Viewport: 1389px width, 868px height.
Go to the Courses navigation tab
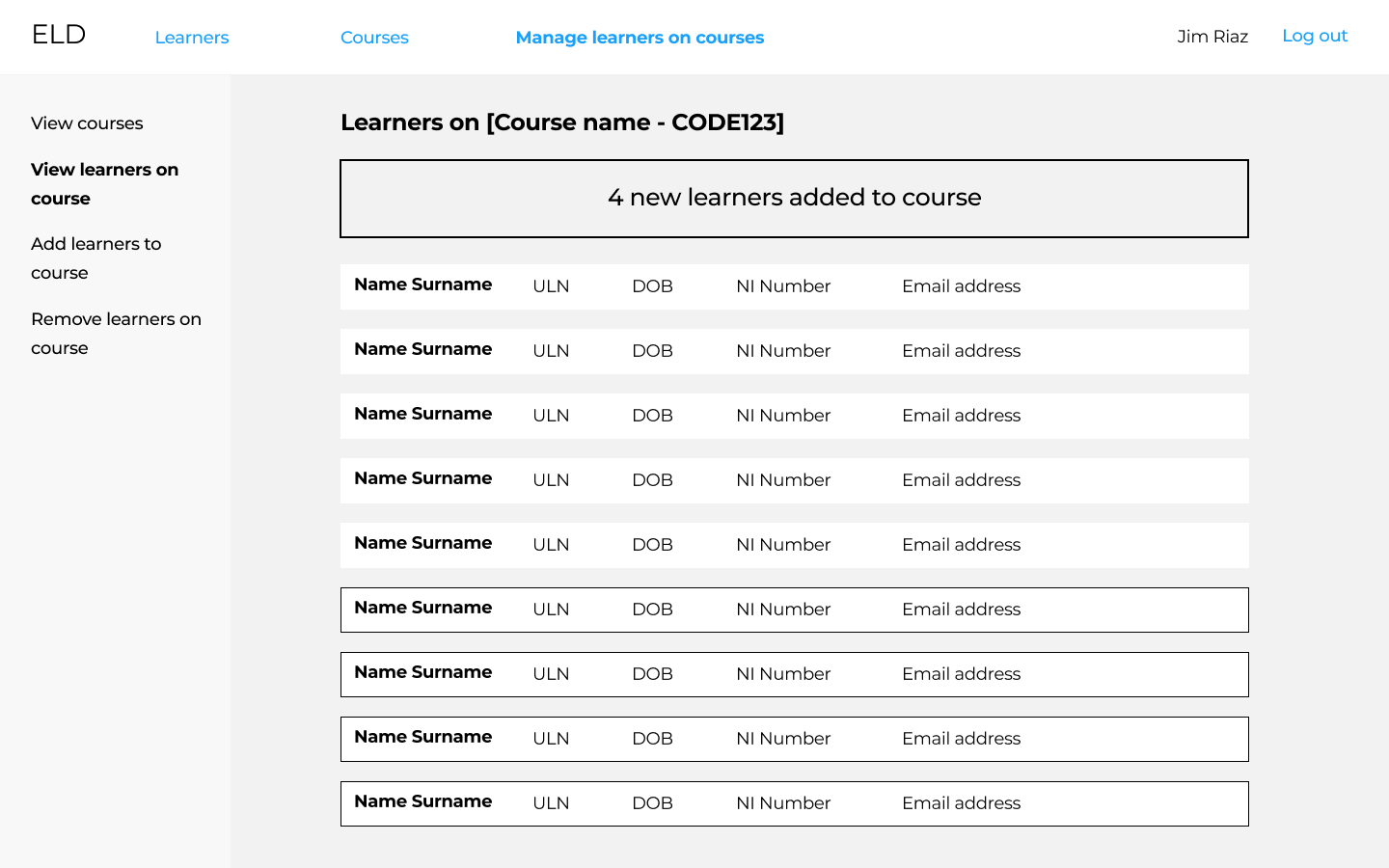[374, 38]
